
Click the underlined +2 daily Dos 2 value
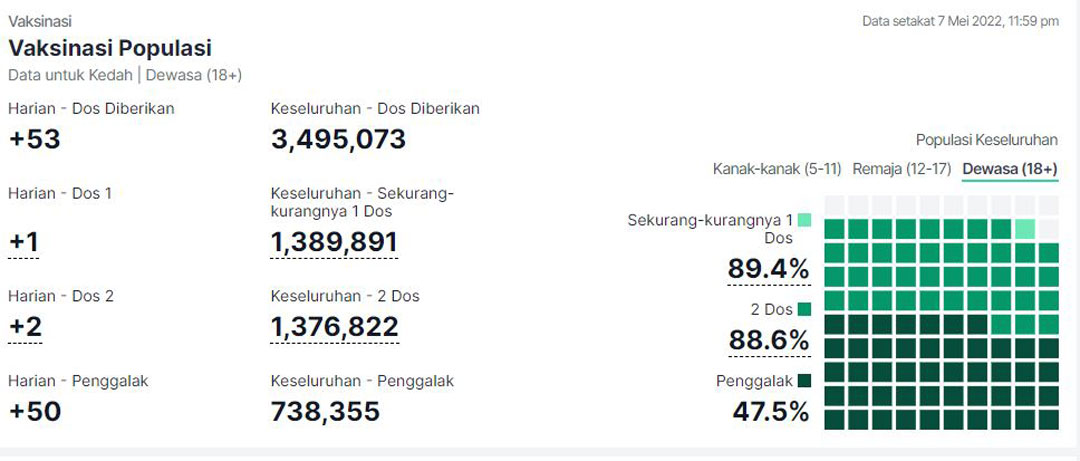point(25,327)
